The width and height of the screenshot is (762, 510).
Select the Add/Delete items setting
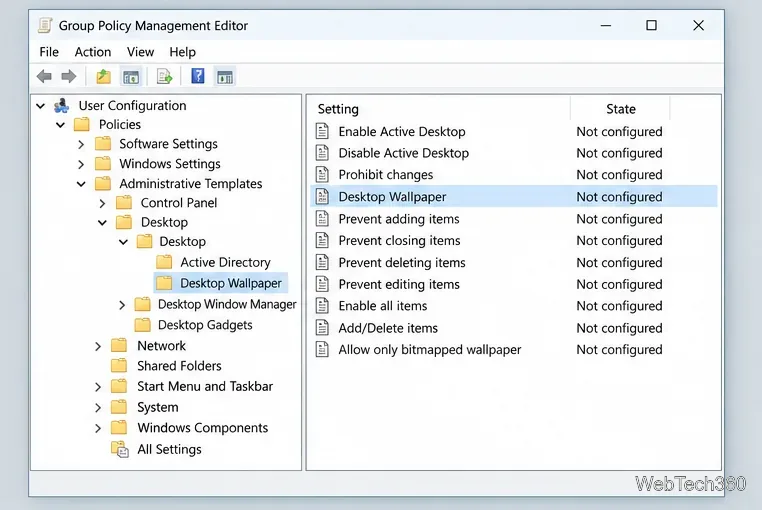388,328
